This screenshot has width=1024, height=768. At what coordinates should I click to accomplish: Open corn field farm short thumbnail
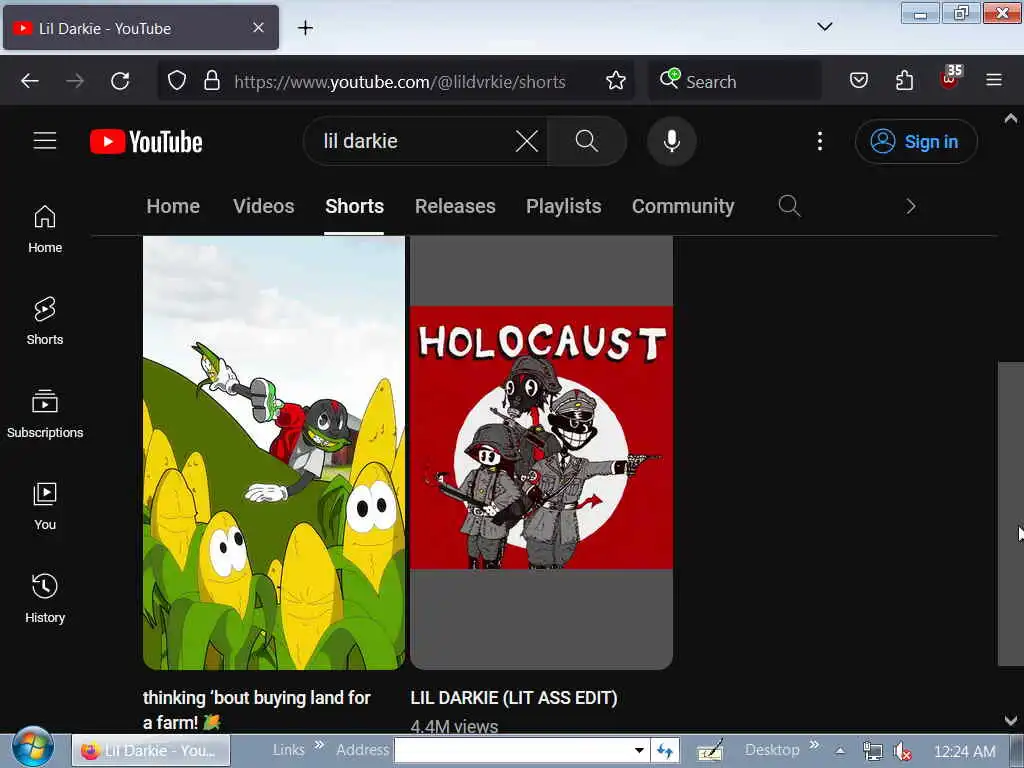coord(274,453)
